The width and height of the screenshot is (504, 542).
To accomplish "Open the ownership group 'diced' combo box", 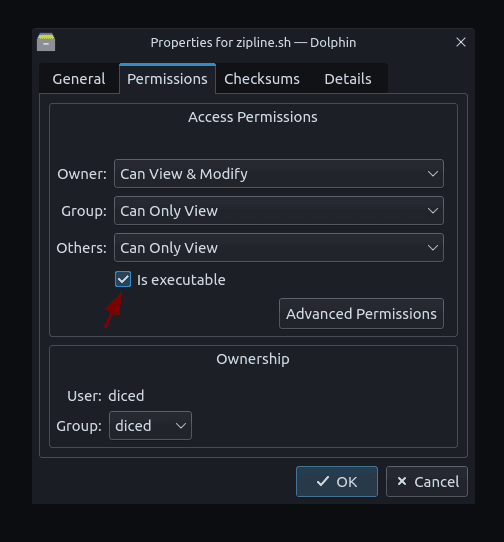I will click(x=150, y=426).
